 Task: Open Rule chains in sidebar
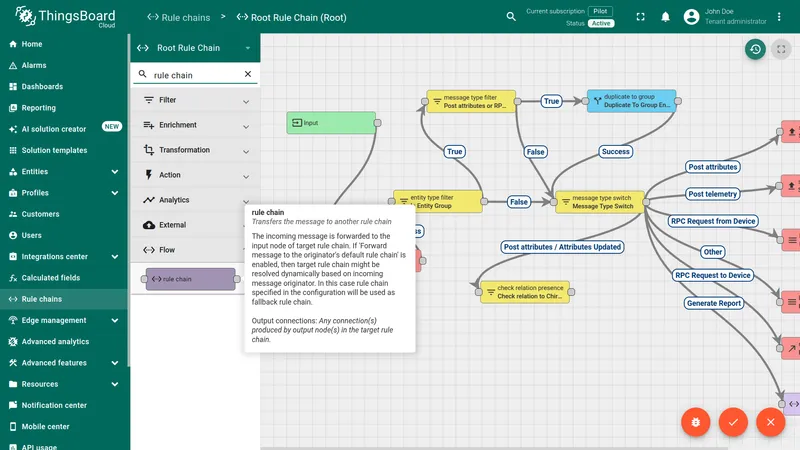[64, 299]
